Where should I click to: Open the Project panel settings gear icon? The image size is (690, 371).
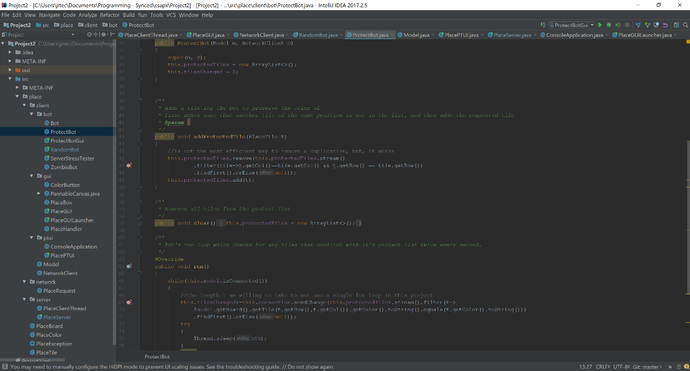coord(104,34)
